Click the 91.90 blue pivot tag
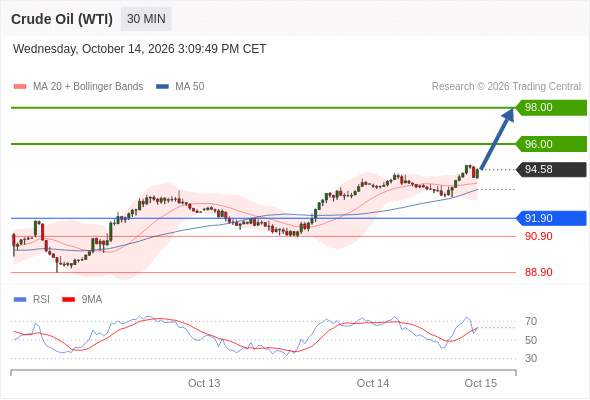This screenshot has width=590, height=400. point(551,218)
